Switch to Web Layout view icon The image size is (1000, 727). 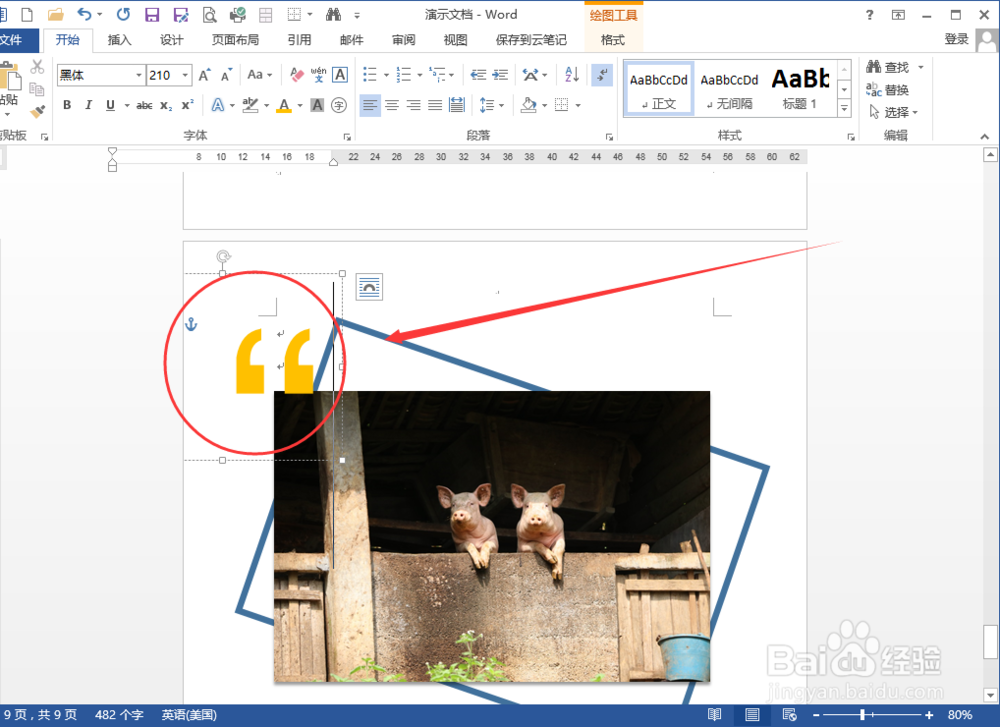point(790,715)
